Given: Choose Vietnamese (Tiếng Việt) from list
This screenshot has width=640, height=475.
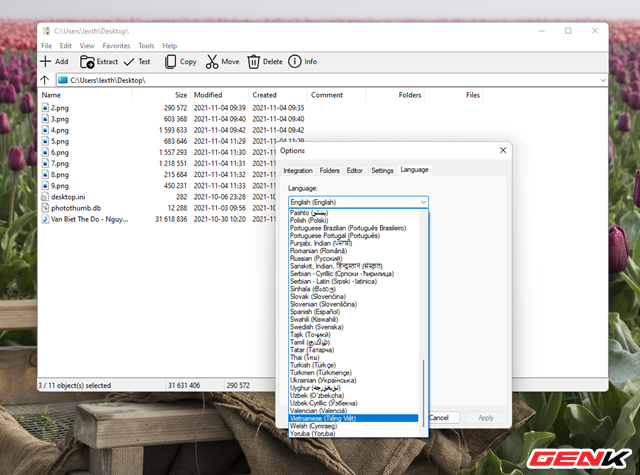Looking at the screenshot, I should (x=353, y=418).
